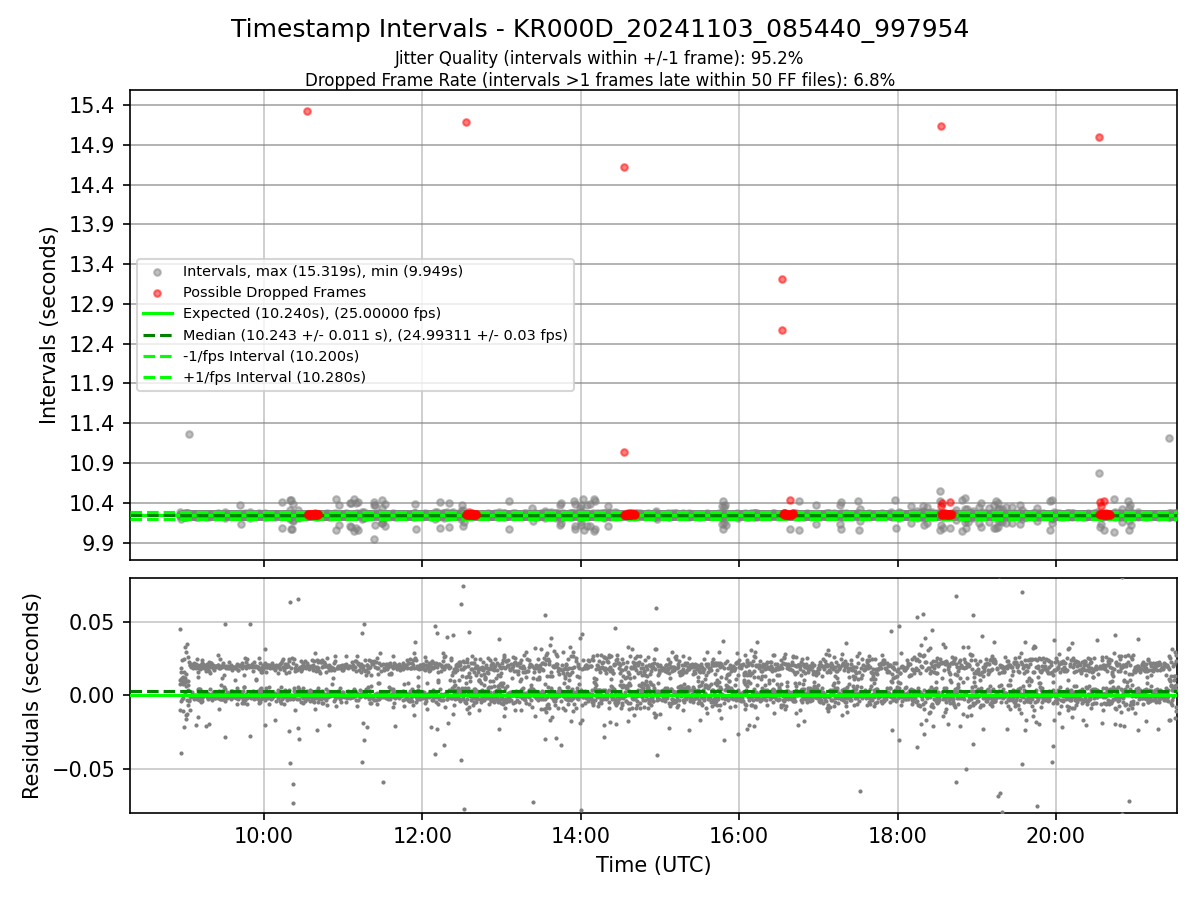This screenshot has width=1200, height=900.
Task: Select the red outlier point near 12:30 at 15.2s
Action: tap(466, 122)
